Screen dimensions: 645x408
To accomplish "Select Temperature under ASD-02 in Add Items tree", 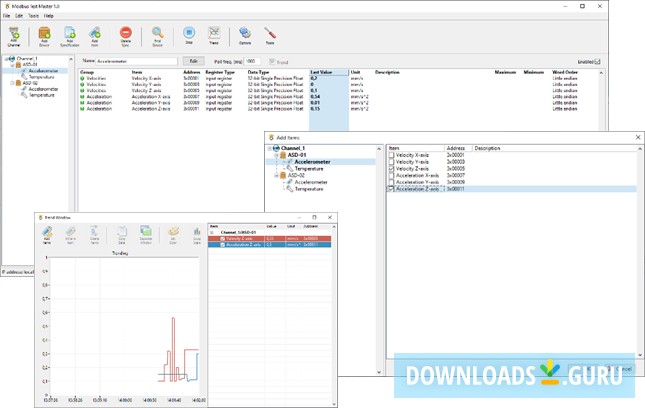I will click(309, 189).
